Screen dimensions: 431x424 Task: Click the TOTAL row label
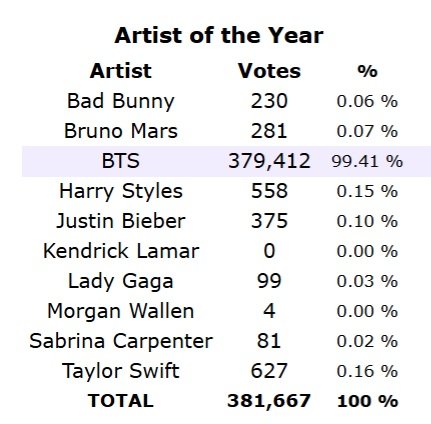pos(121,401)
